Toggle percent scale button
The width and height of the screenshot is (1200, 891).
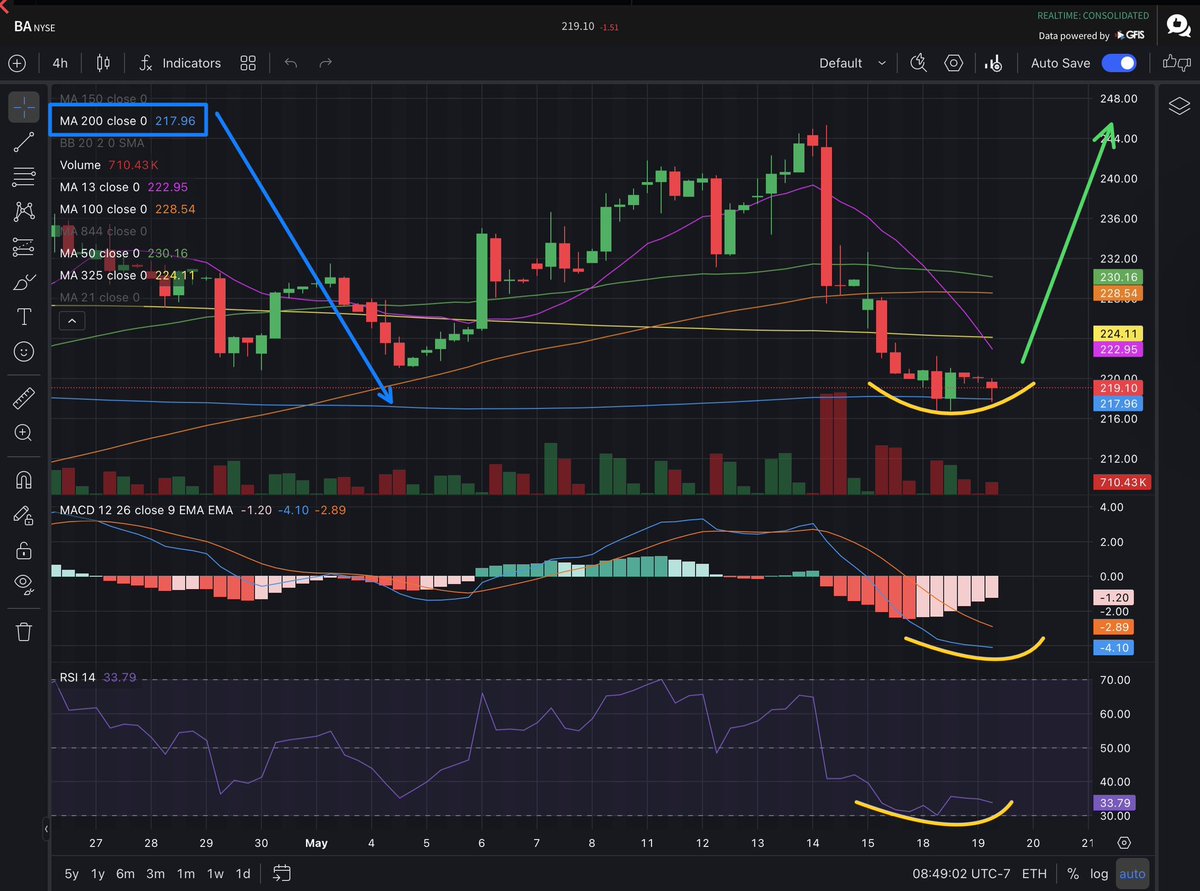1073,874
